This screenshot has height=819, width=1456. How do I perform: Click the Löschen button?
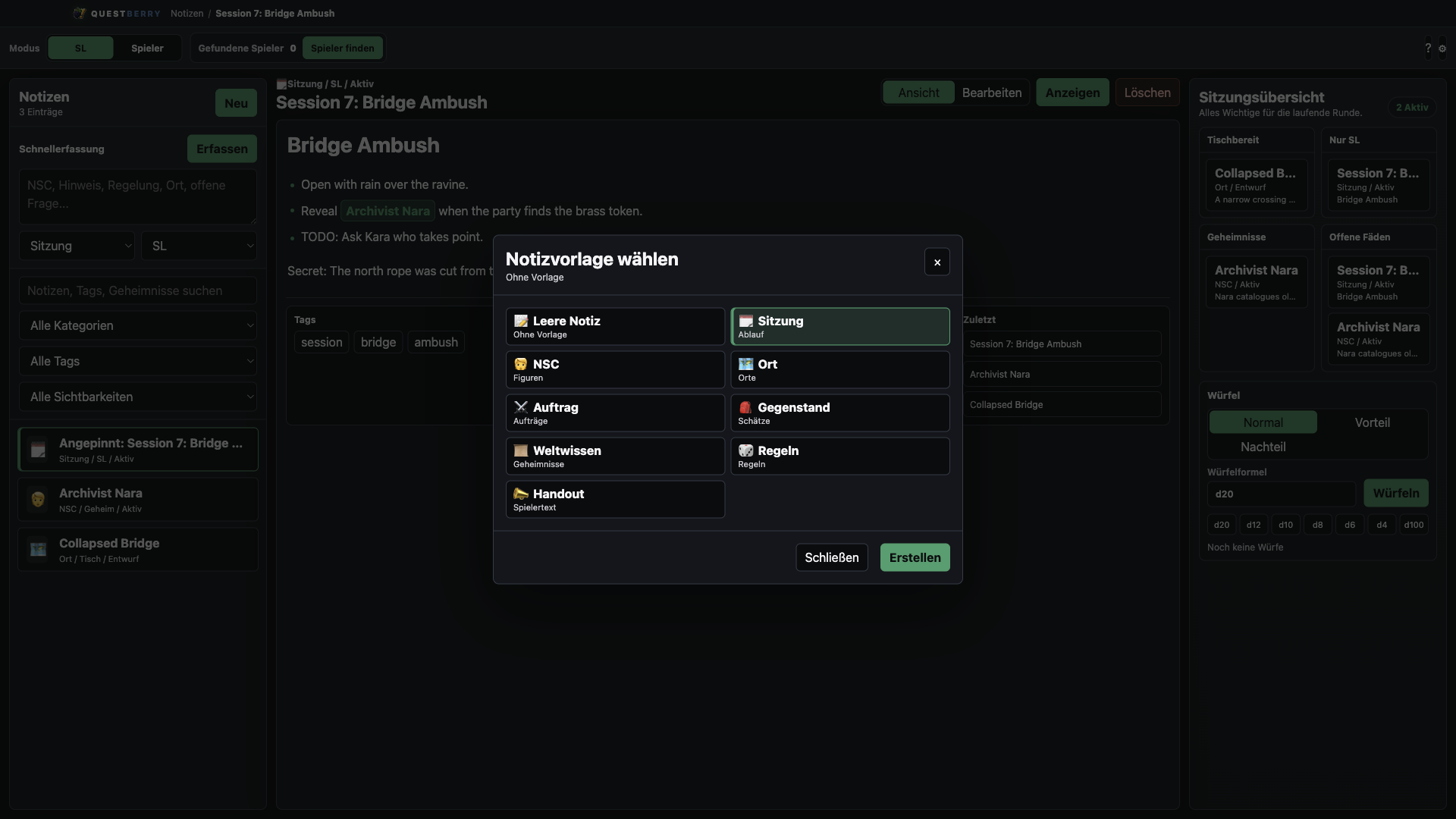(x=1147, y=93)
